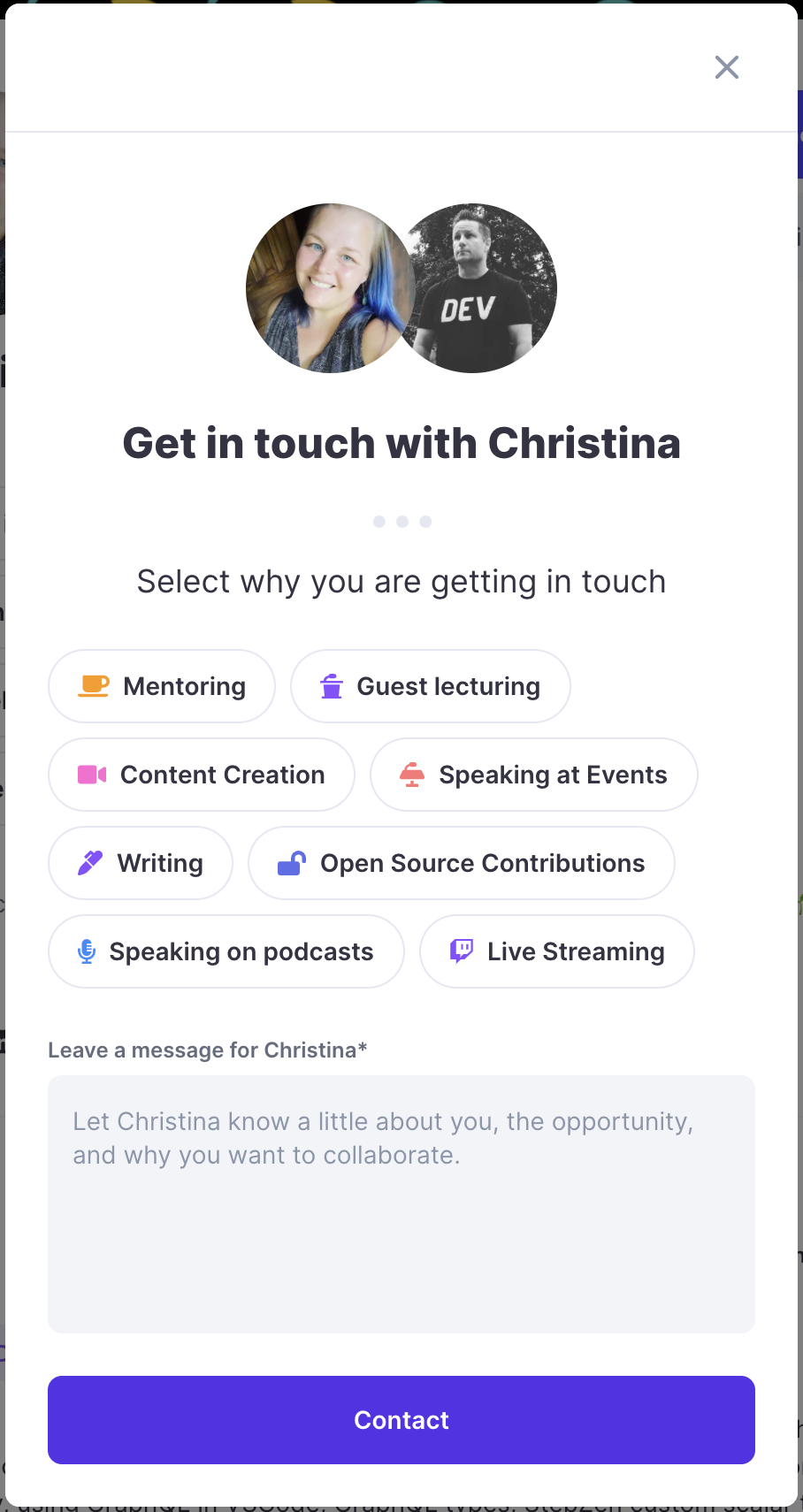The image size is (803, 1512).
Task: Click the third carousel dot
Action: 424,522
